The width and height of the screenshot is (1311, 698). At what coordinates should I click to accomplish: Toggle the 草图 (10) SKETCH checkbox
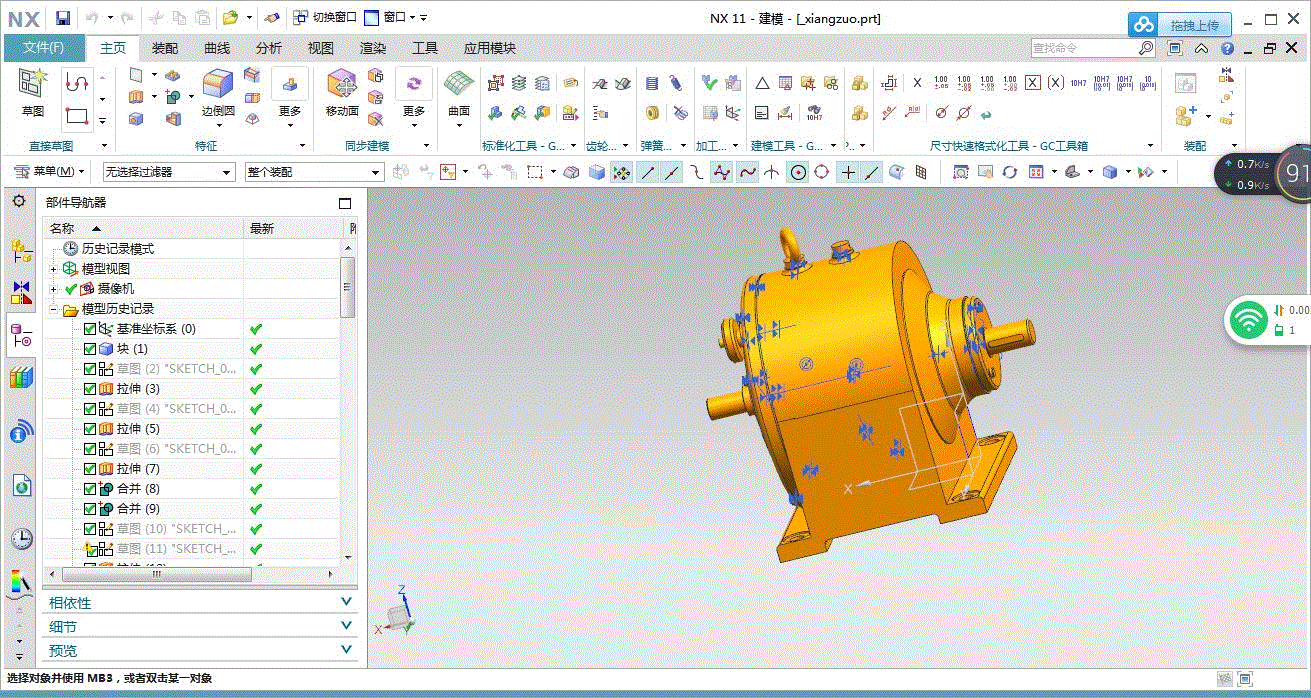(x=90, y=529)
